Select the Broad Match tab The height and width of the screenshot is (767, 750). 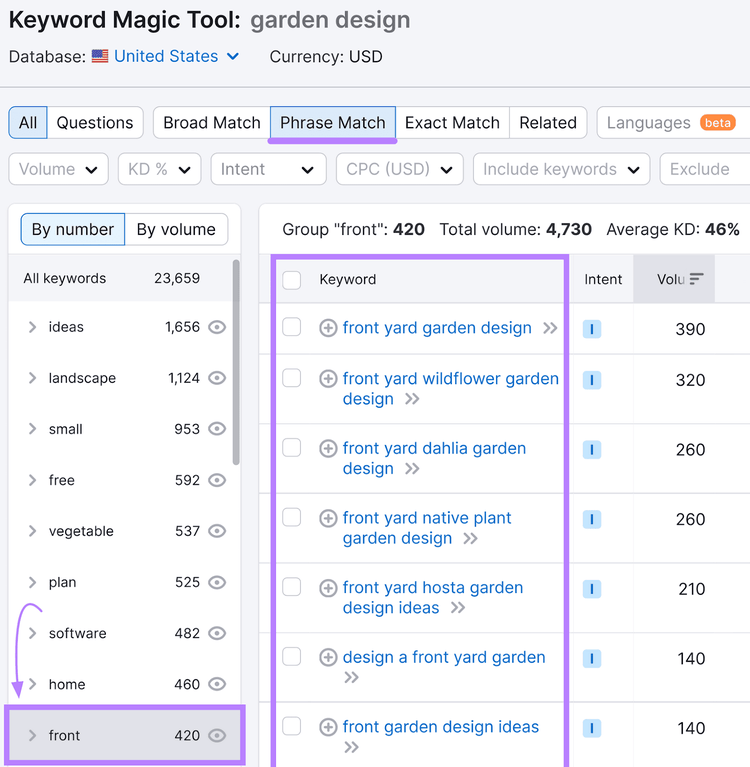(x=212, y=122)
